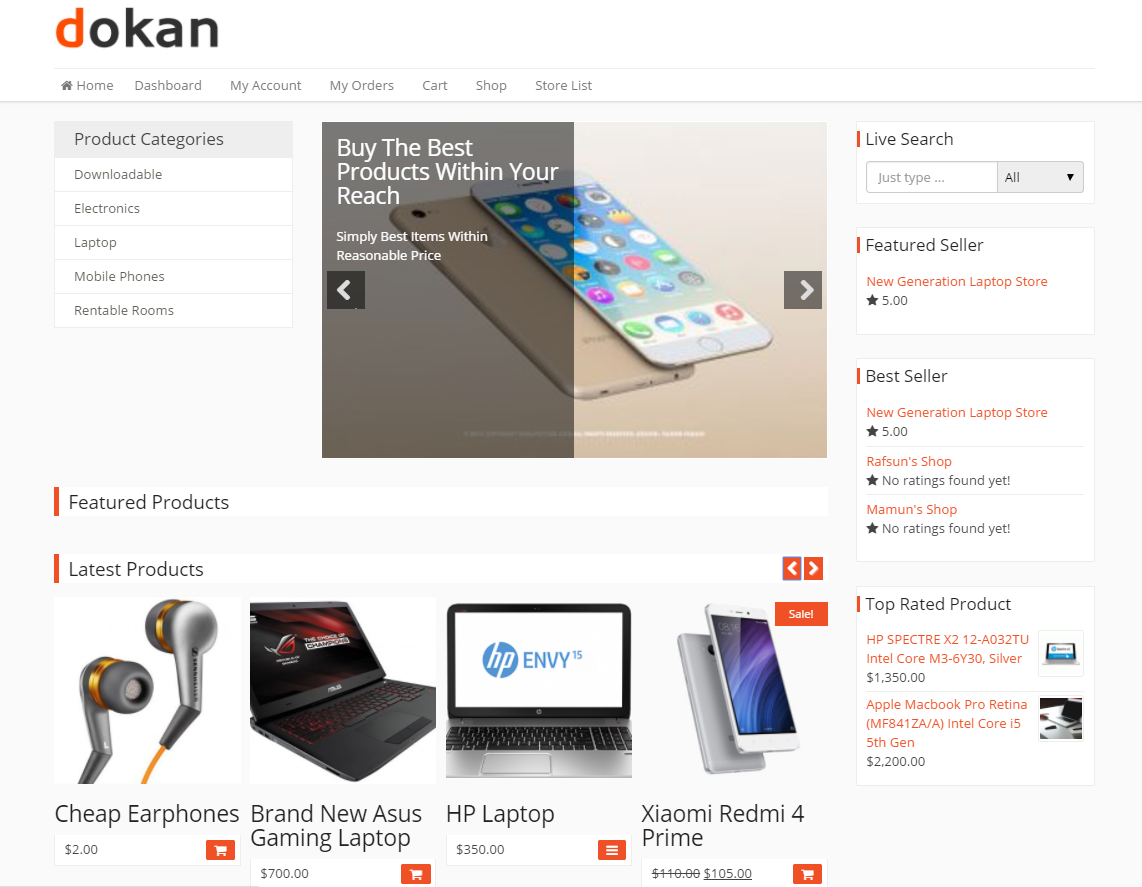This screenshot has height=887, width=1142.
Task: Go to the previous slider image
Action: click(345, 290)
